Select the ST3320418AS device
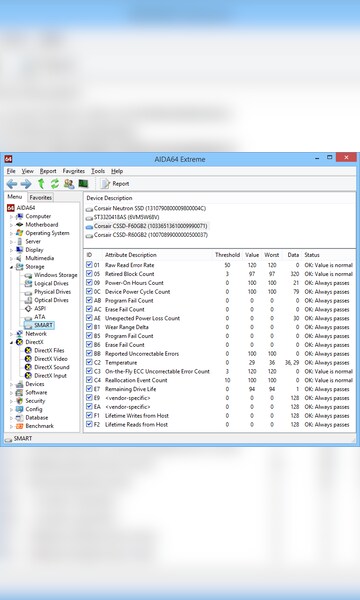This screenshot has height=600, width=360. (x=122, y=217)
